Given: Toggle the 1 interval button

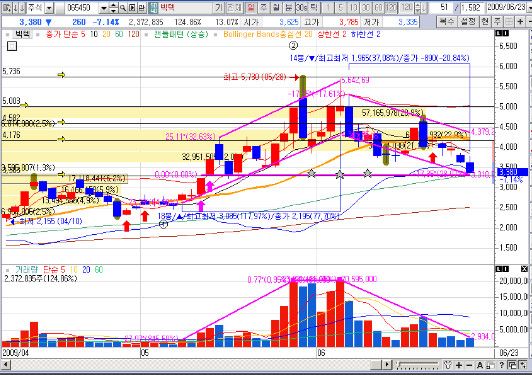Looking at the screenshot, I should coord(328,7).
